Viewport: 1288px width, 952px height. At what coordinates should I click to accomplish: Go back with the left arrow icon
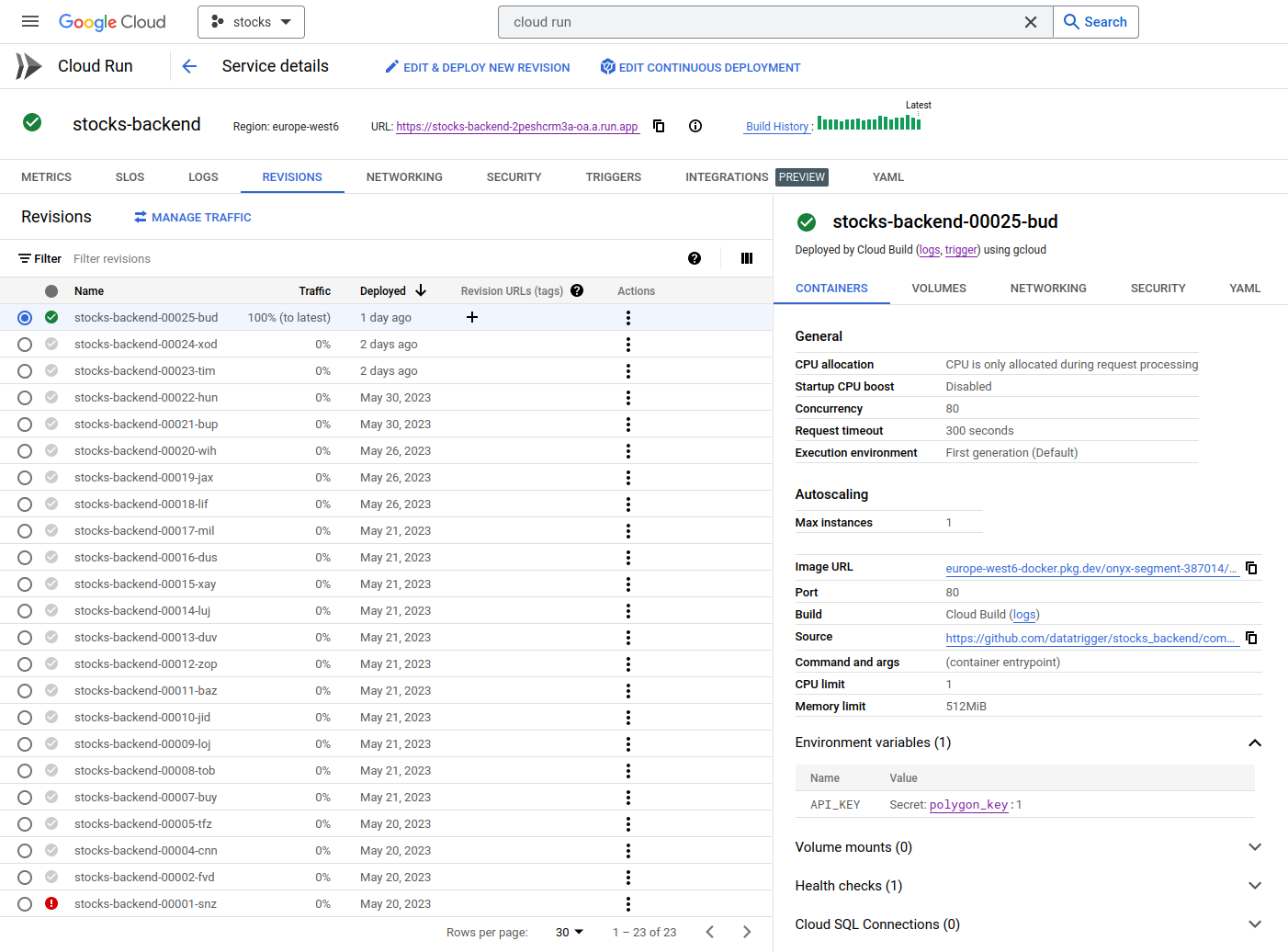pyautogui.click(x=189, y=66)
